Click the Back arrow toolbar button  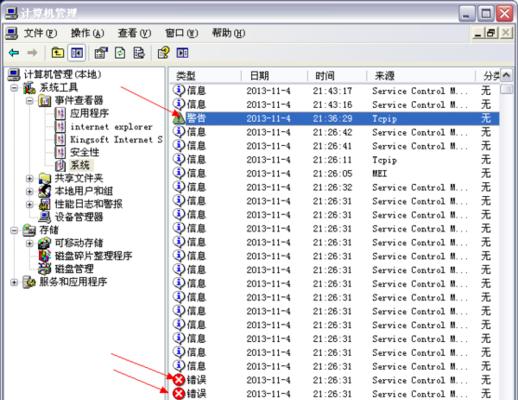pos(14,53)
